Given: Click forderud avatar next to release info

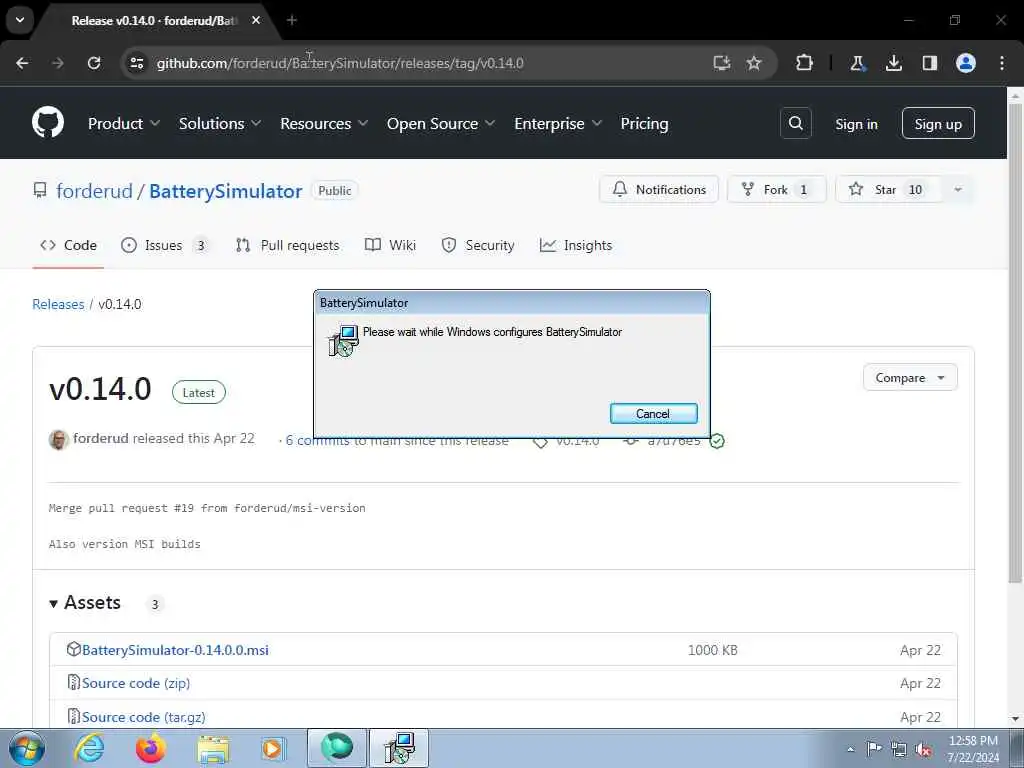Looking at the screenshot, I should [59, 440].
